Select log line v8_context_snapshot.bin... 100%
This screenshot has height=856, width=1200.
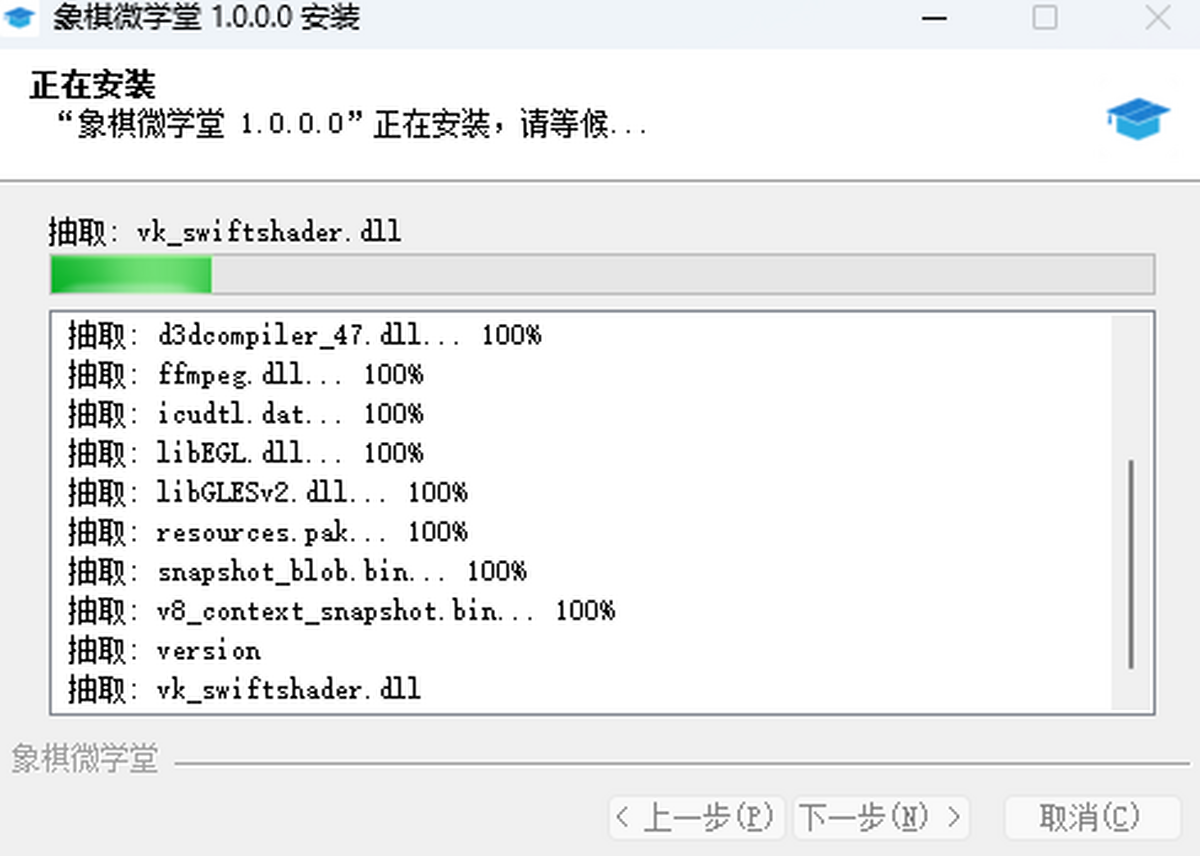[342, 610]
